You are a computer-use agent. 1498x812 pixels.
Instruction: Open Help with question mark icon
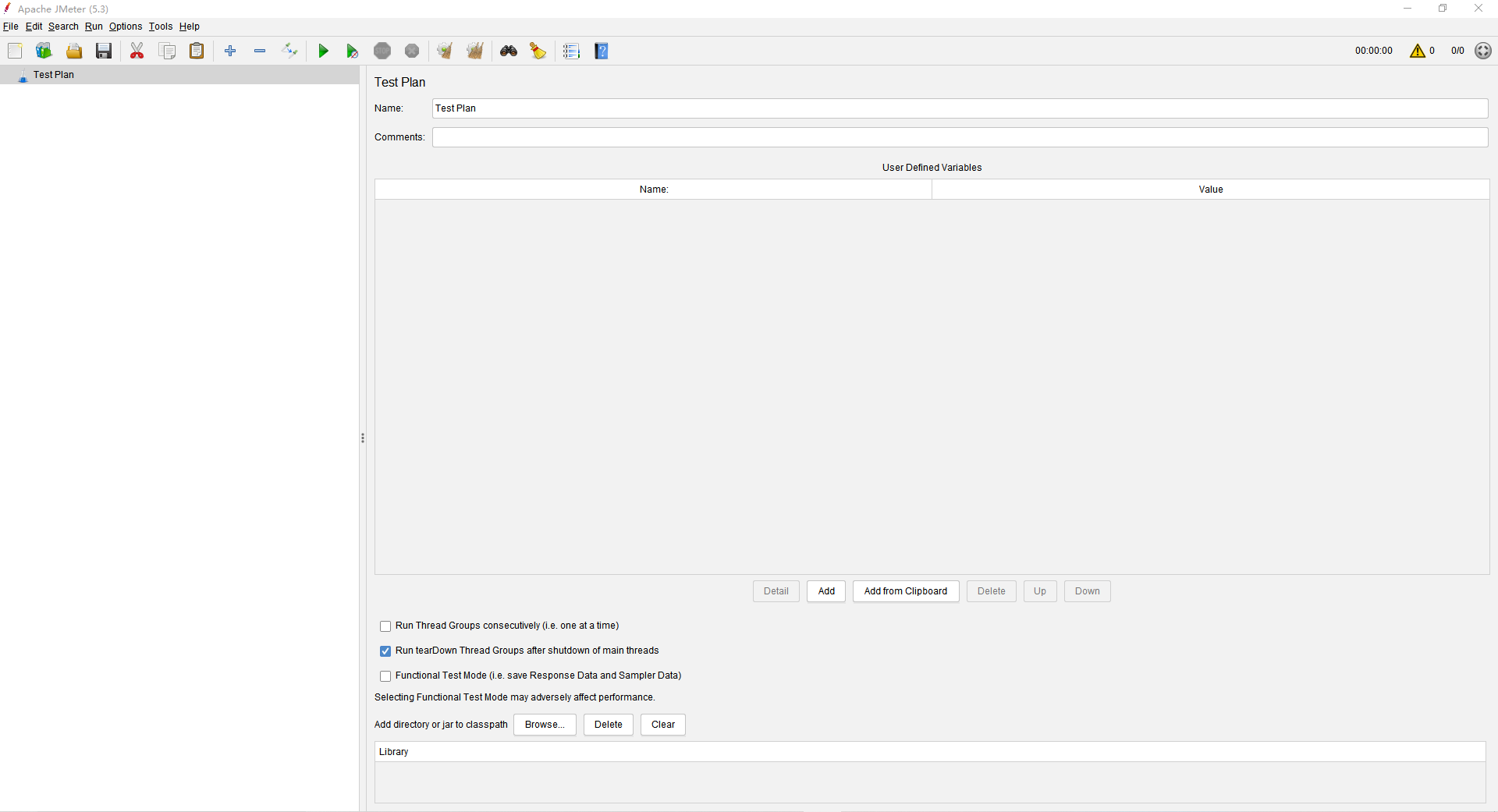click(602, 51)
